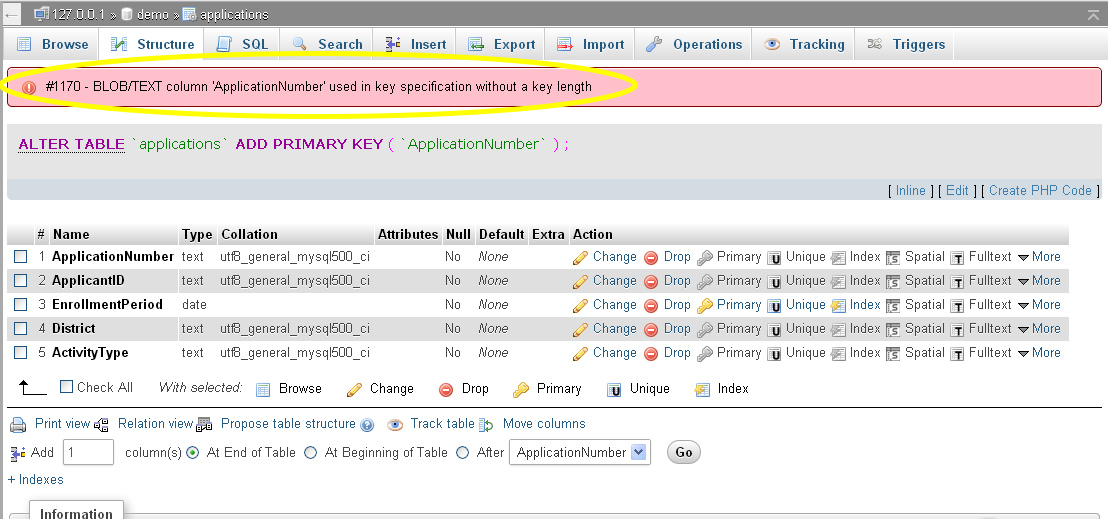Click the Index icon for EnrollmentPeriod row
The image size is (1108, 519).
(838, 306)
